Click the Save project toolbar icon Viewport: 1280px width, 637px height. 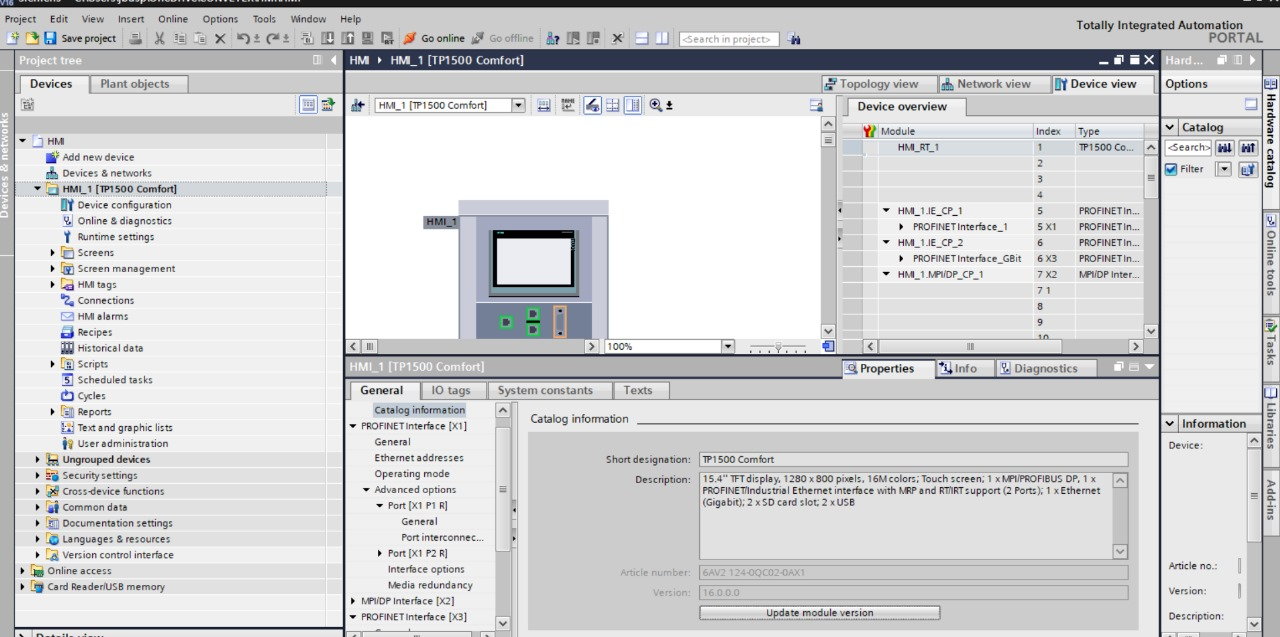[x=52, y=39]
